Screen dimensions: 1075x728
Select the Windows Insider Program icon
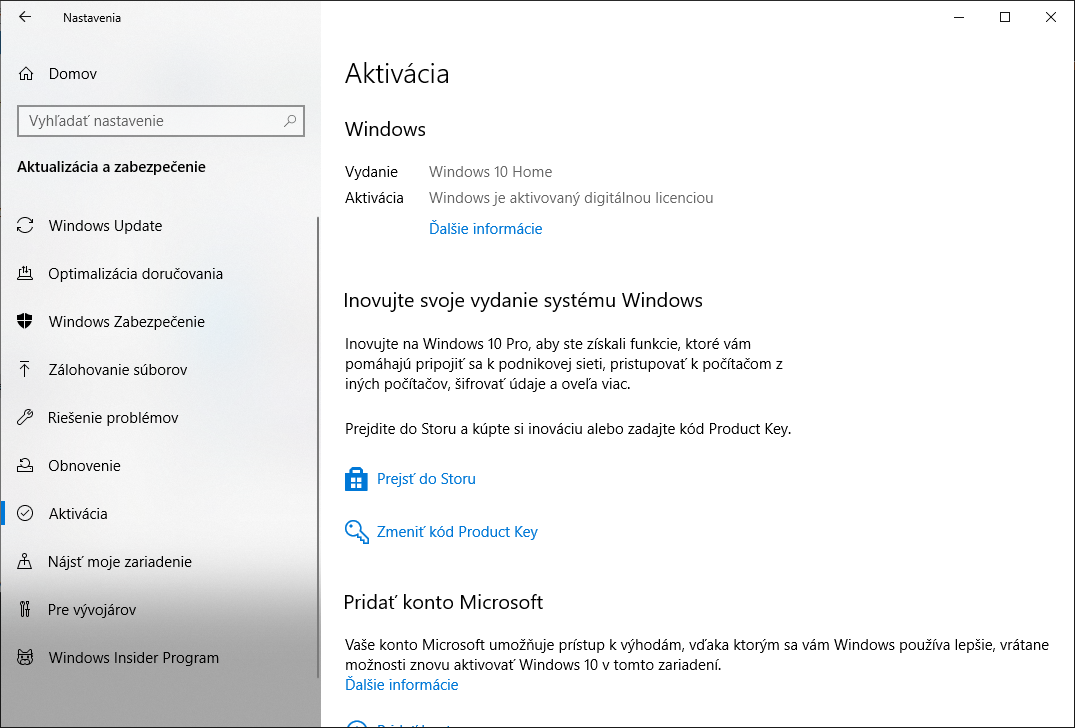click(25, 657)
